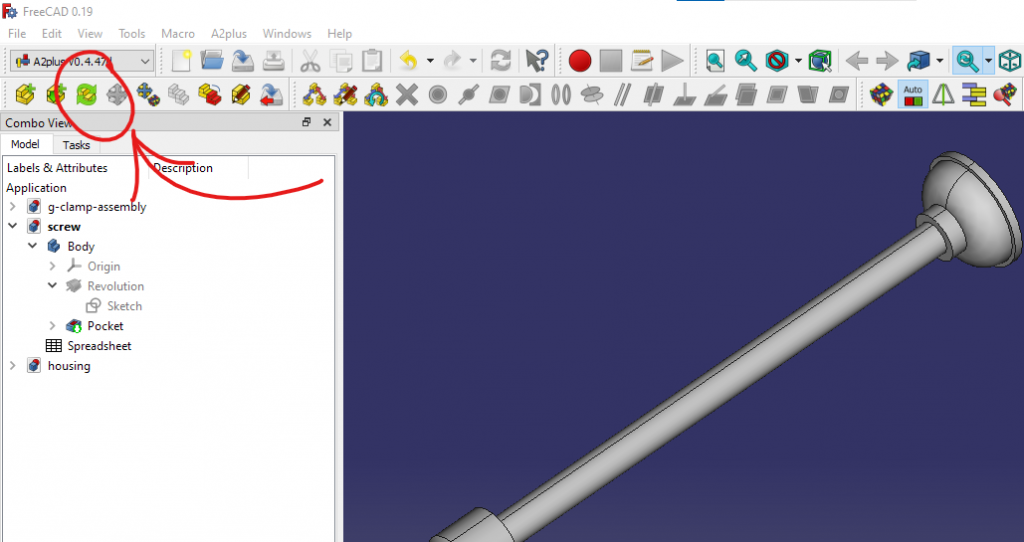
Task: Open the Edit menu
Action: [x=52, y=33]
